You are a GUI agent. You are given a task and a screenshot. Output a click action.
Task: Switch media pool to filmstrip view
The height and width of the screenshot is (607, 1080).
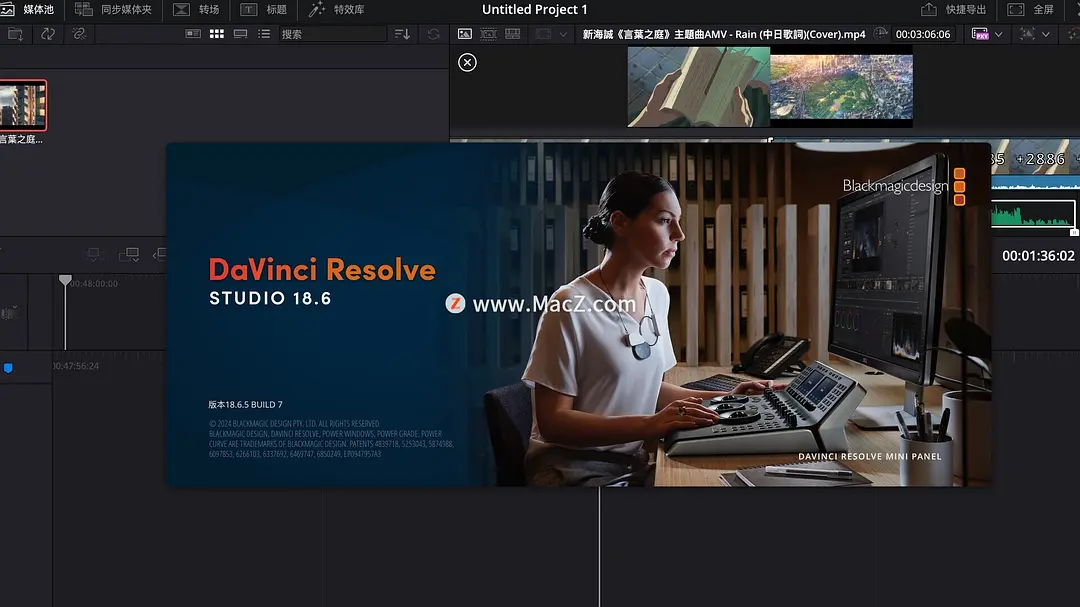pyautogui.click(x=240, y=34)
